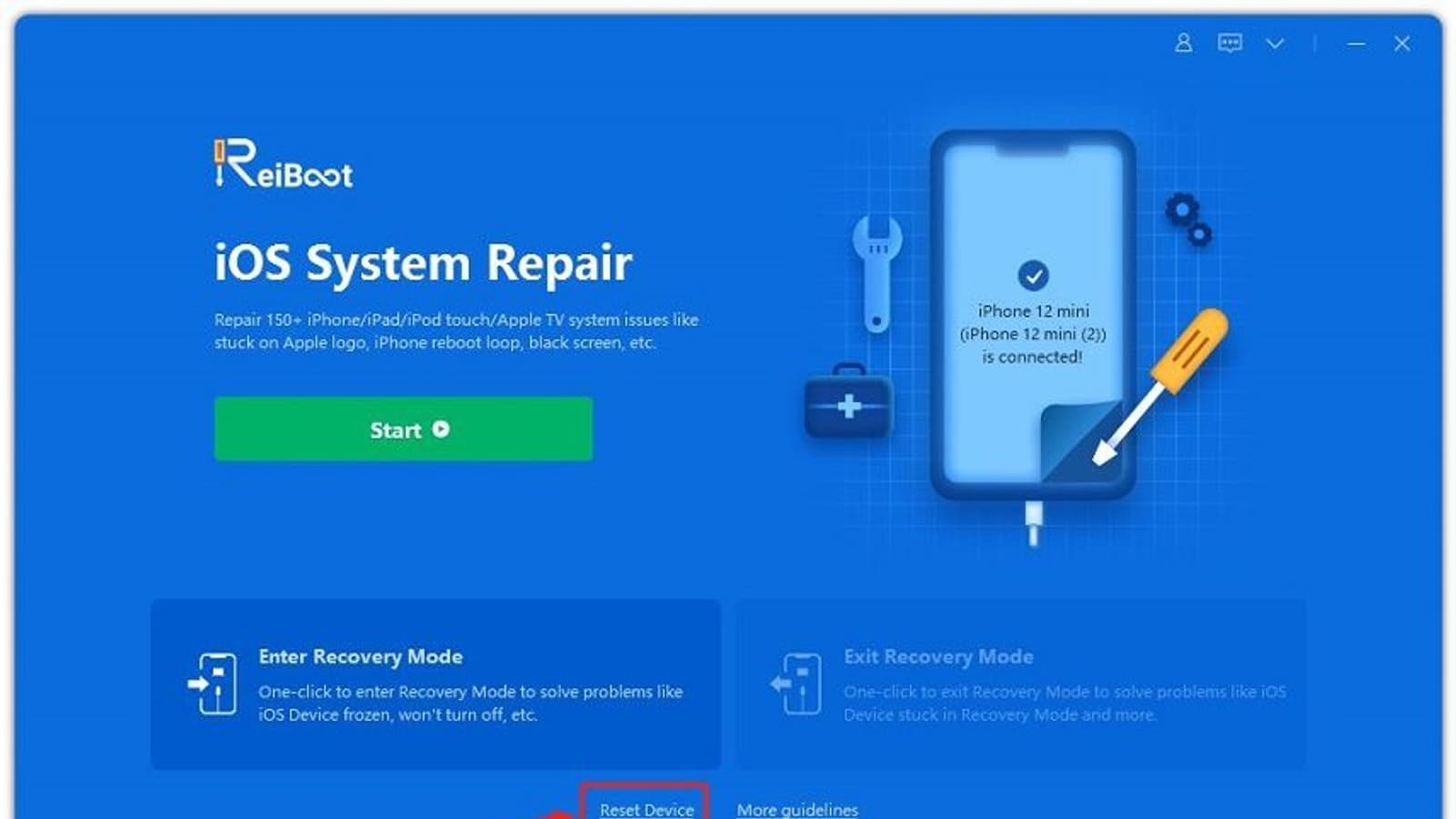Click the Exit Recovery Mode phone icon
The image size is (1456, 819).
[x=796, y=683]
